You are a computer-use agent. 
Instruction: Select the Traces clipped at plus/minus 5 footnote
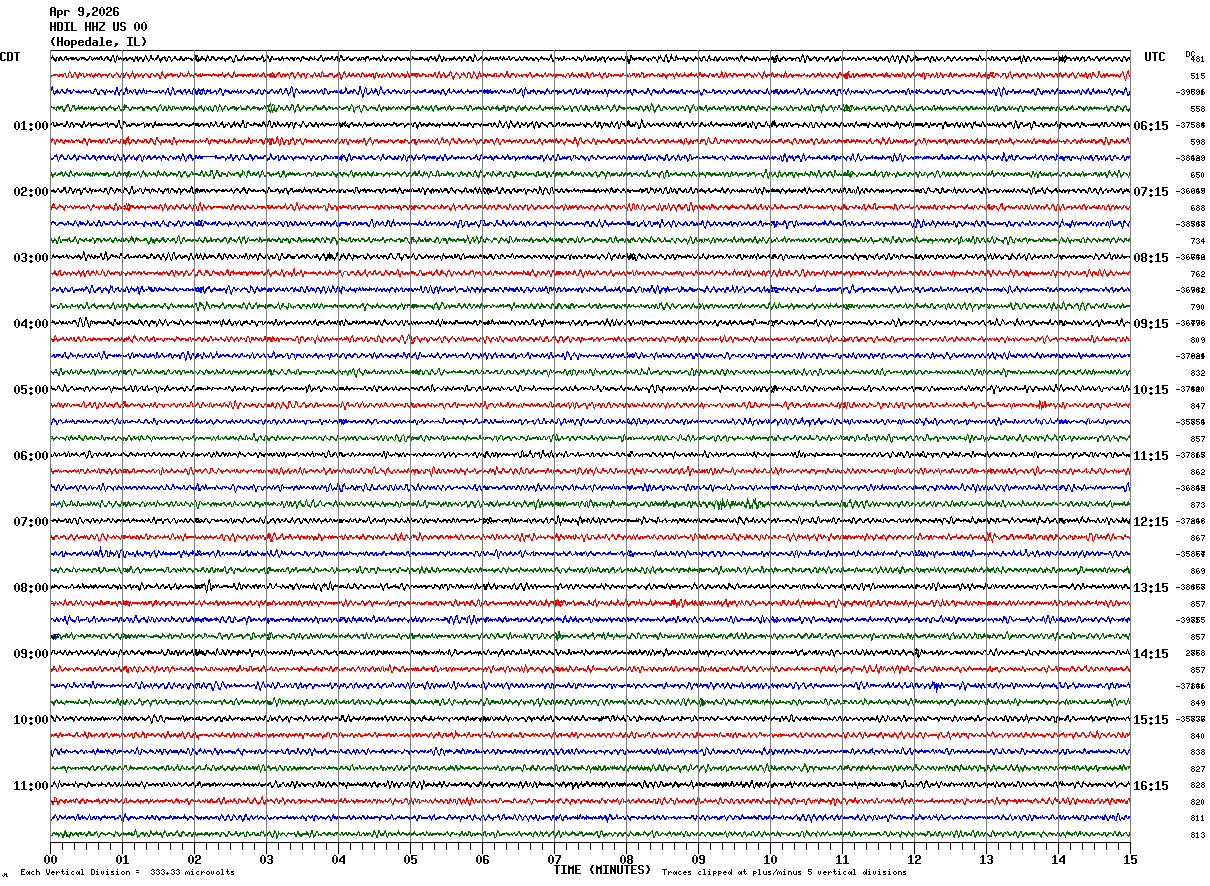[x=784, y=872]
